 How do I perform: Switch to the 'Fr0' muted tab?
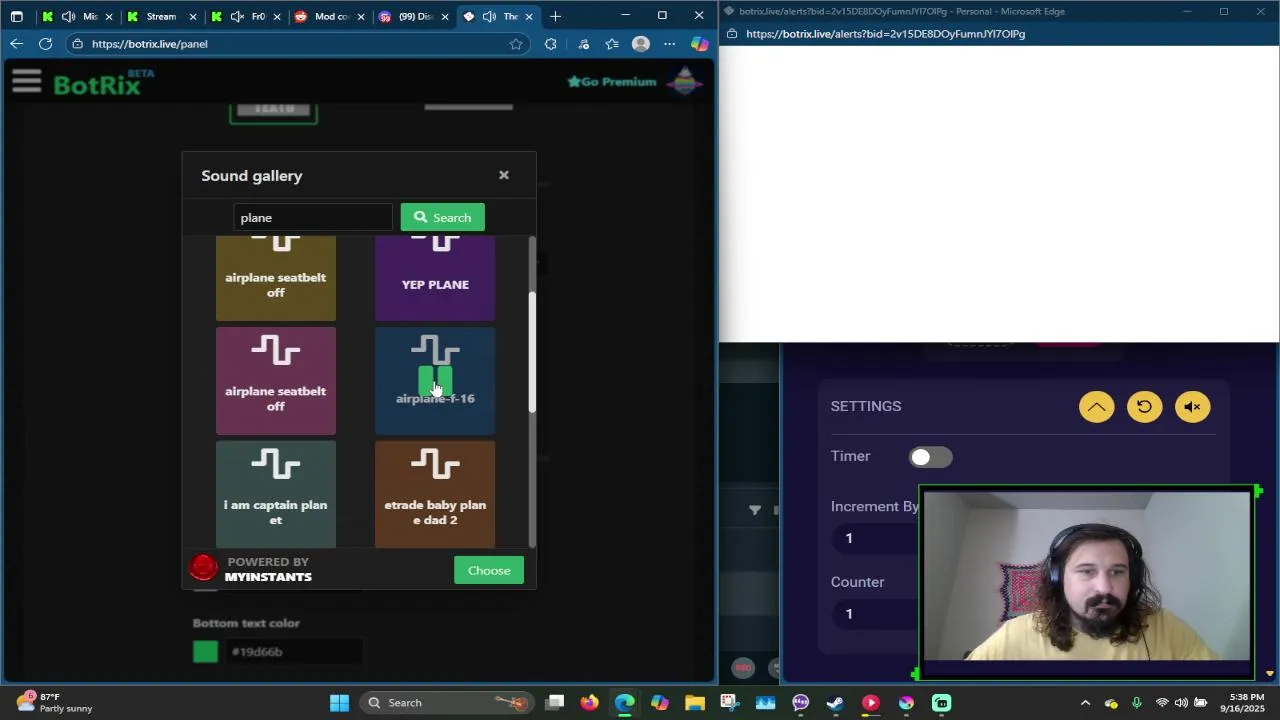[245, 16]
